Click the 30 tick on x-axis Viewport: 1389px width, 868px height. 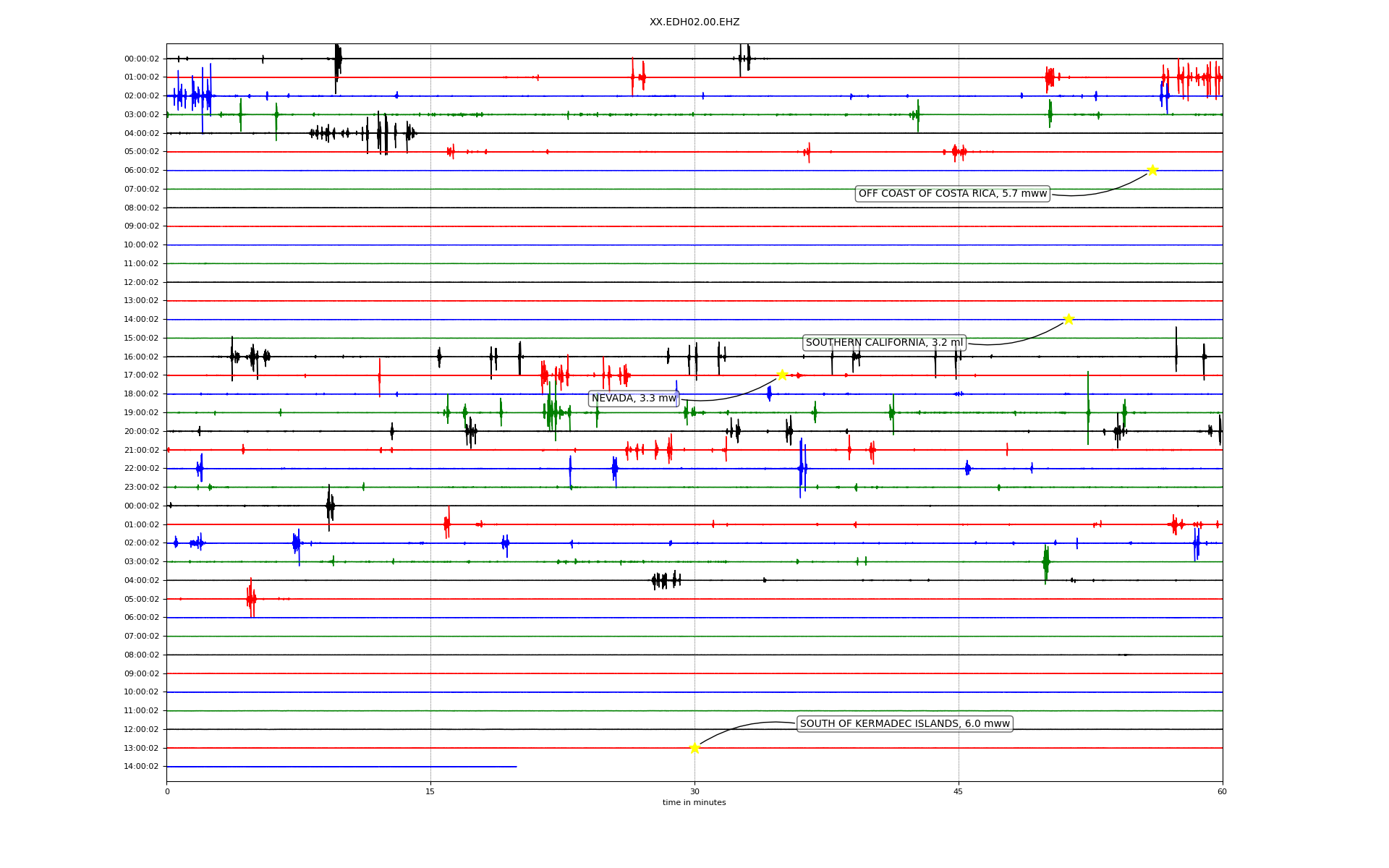click(x=694, y=792)
